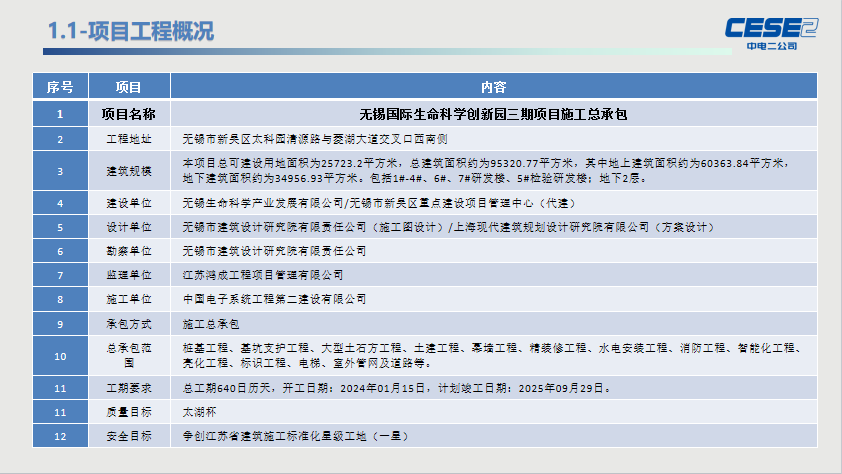Click sequence number 1 cell

(x=60, y=114)
